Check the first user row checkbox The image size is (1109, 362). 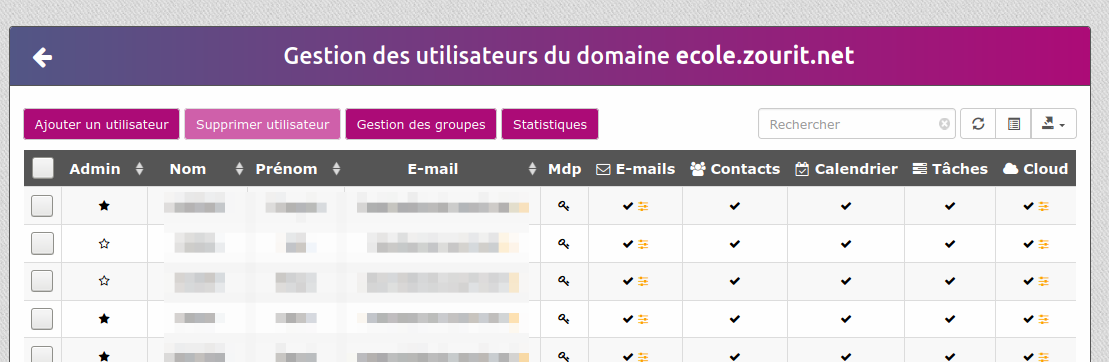point(42,206)
